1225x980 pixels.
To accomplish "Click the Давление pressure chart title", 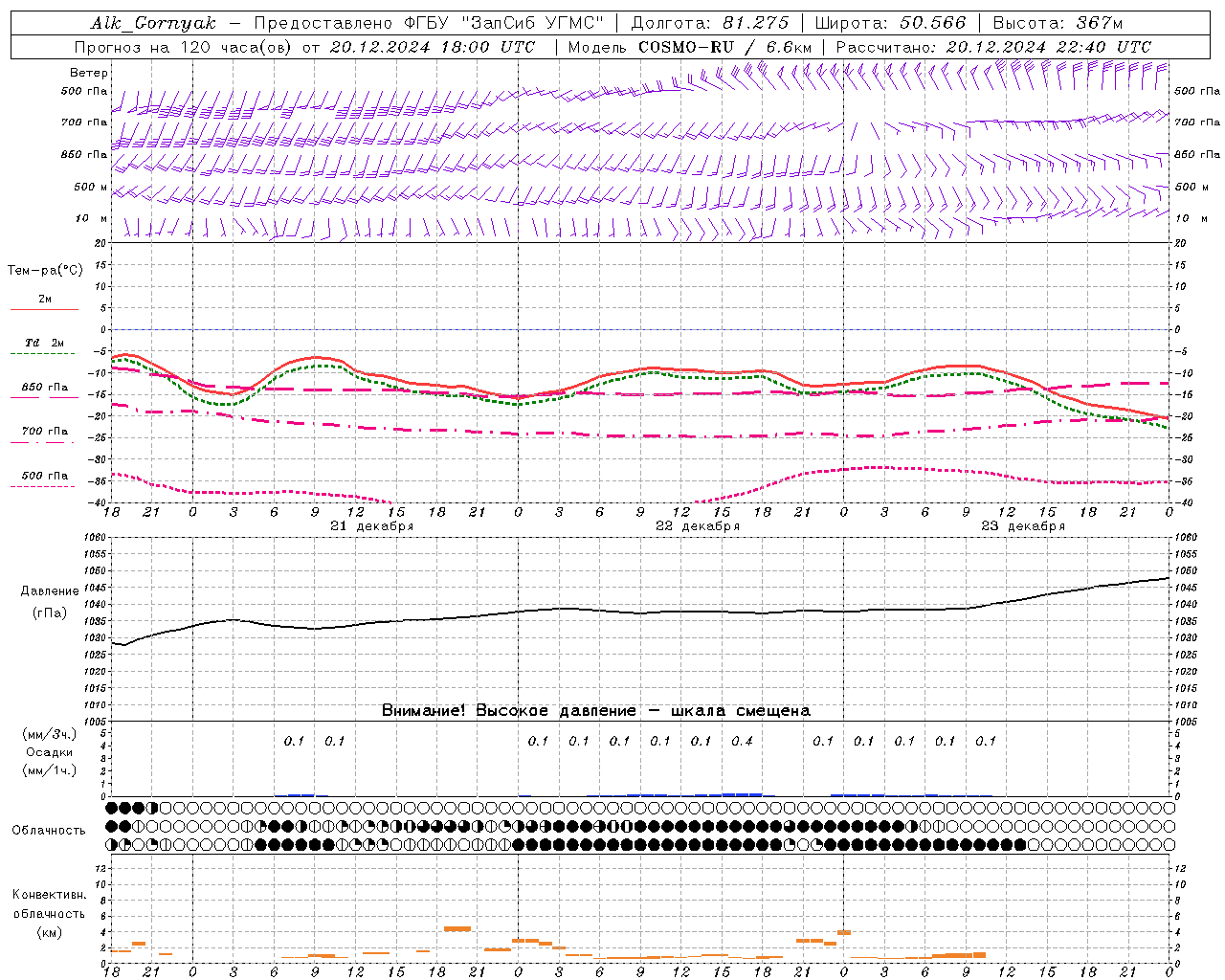I will click(x=49, y=591).
